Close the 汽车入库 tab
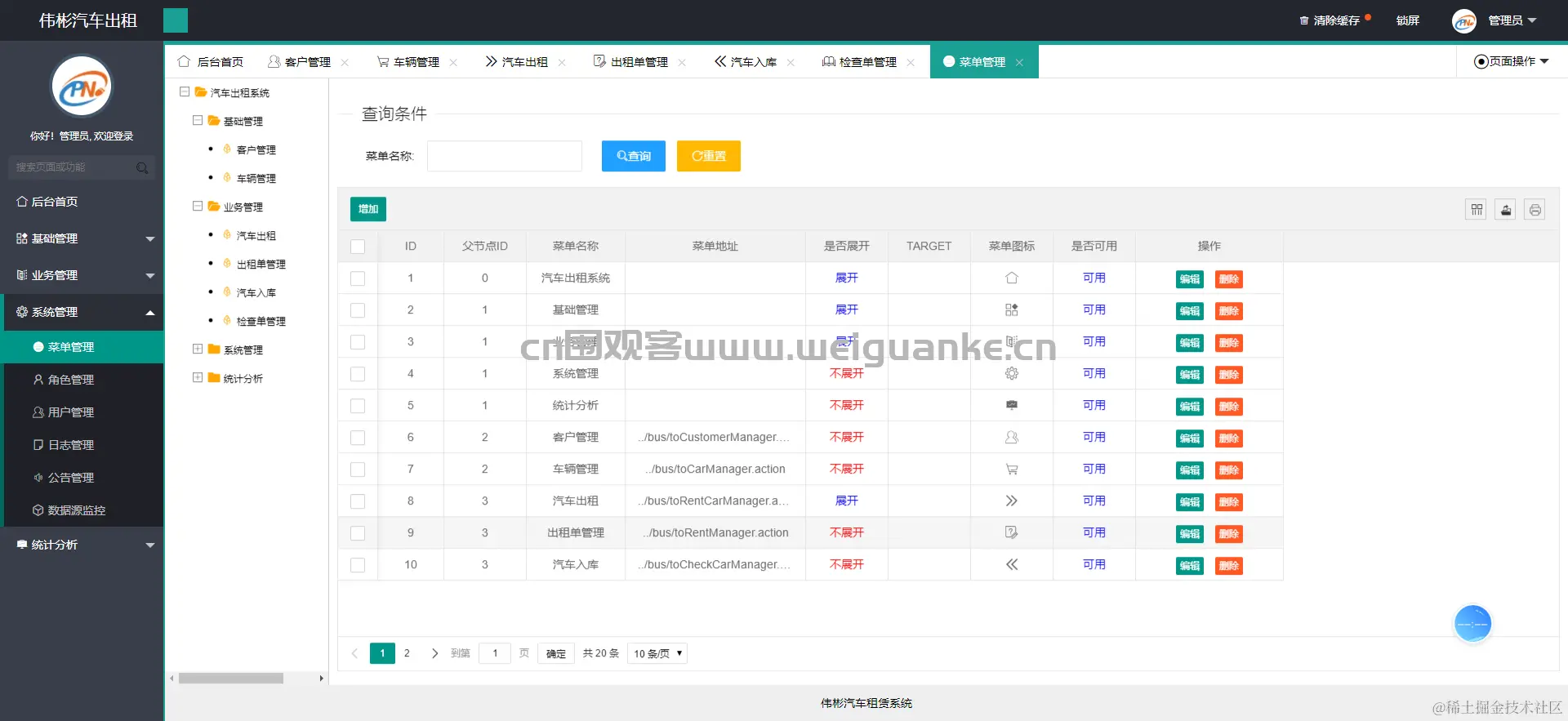 [791, 62]
